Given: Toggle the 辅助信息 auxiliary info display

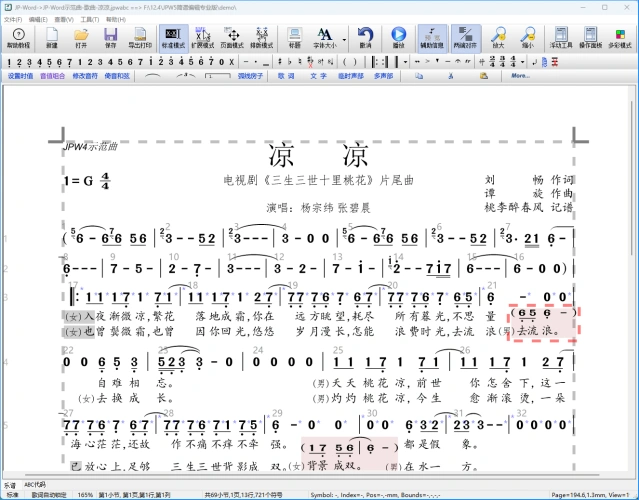Looking at the screenshot, I should pyautogui.click(x=432, y=38).
